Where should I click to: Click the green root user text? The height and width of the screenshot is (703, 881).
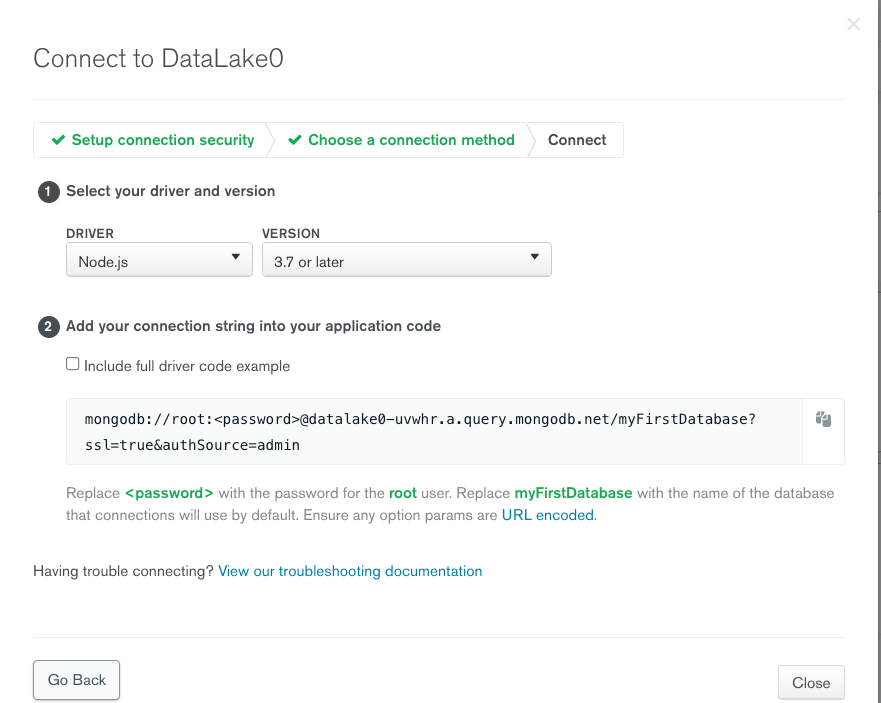403,493
